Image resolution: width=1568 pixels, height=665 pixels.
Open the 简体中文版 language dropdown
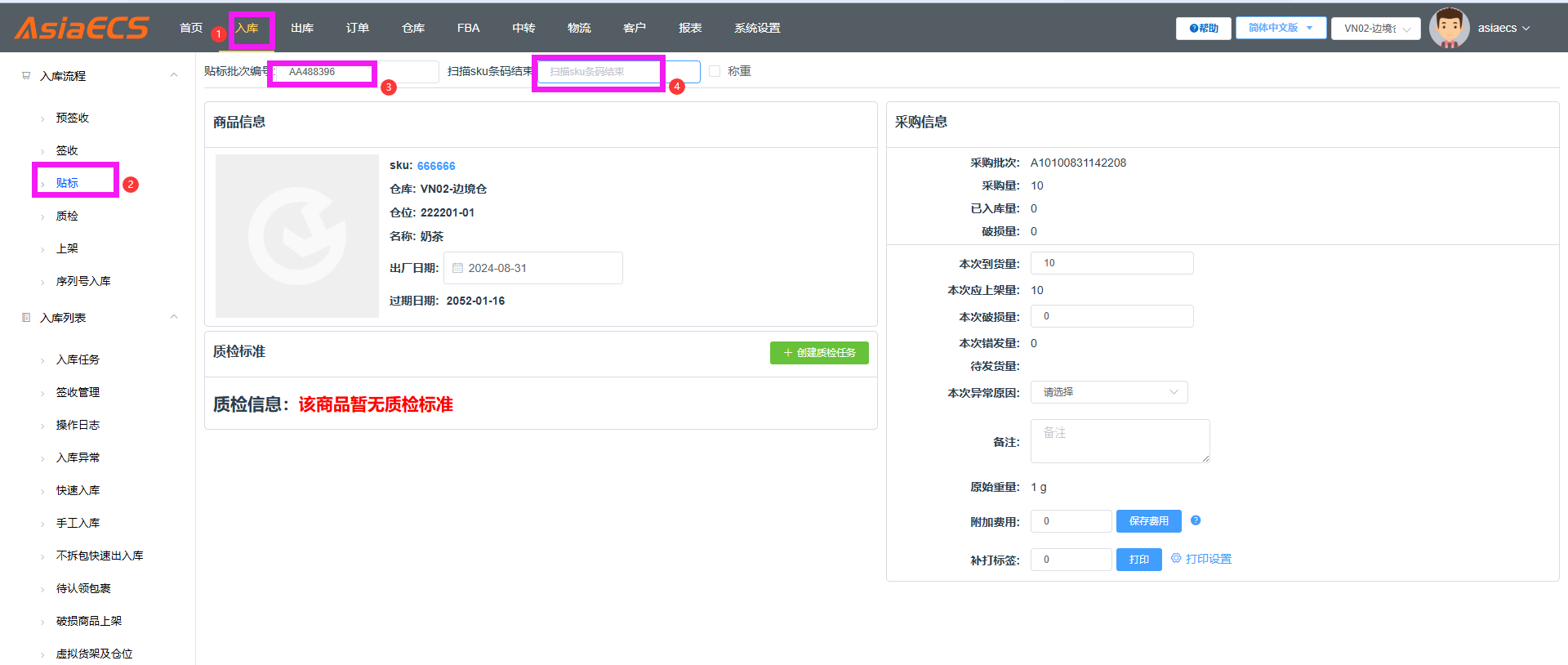[x=1281, y=28]
